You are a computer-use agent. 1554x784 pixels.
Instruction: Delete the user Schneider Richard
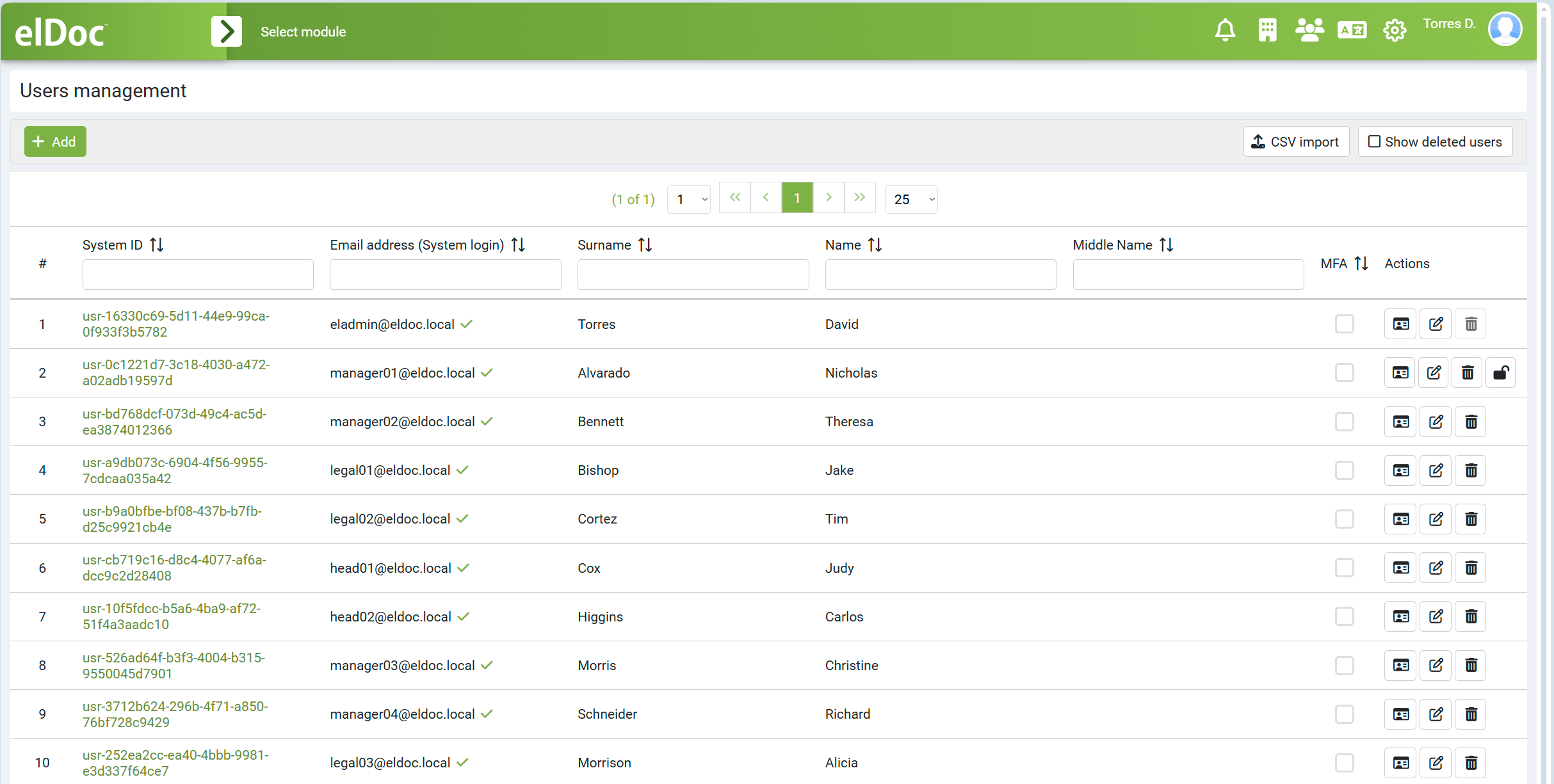(1471, 714)
